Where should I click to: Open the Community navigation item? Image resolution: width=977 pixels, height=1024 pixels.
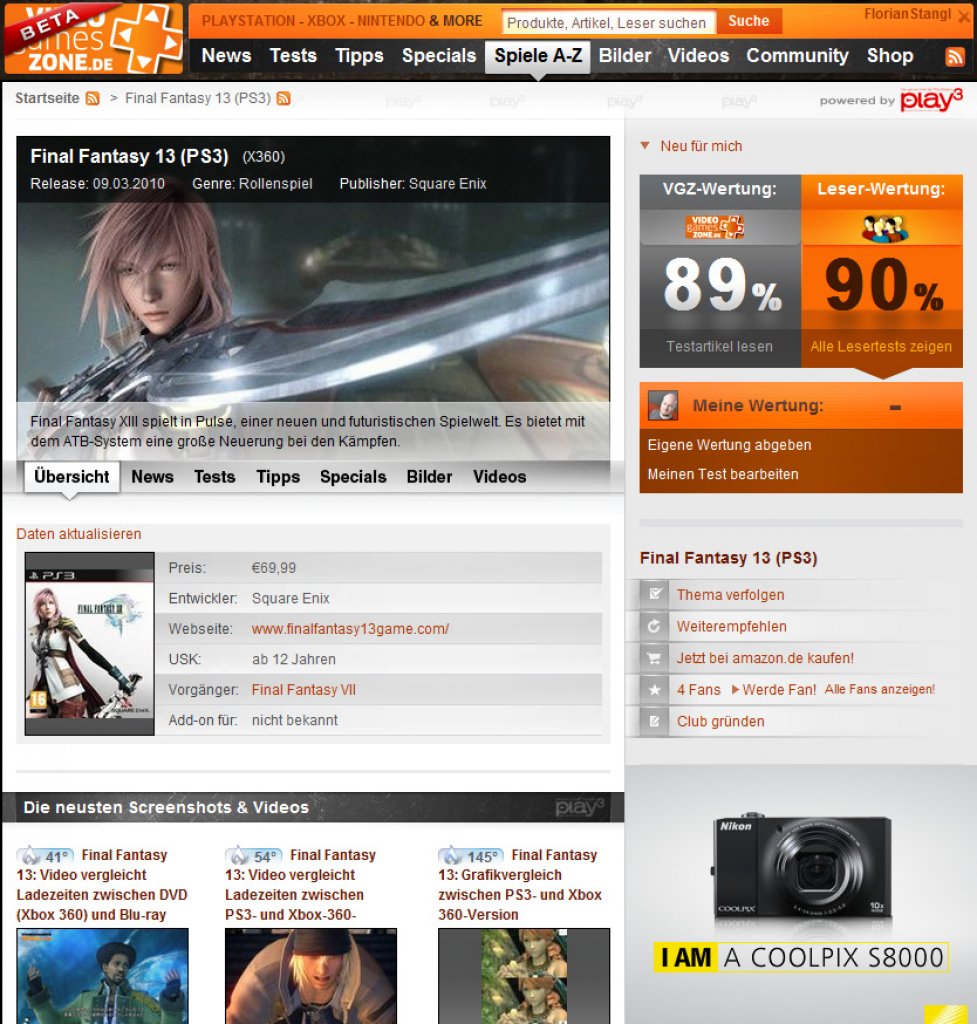797,56
